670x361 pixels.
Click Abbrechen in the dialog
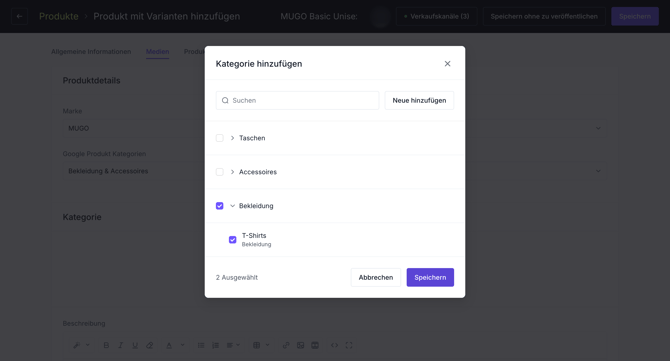pyautogui.click(x=376, y=277)
